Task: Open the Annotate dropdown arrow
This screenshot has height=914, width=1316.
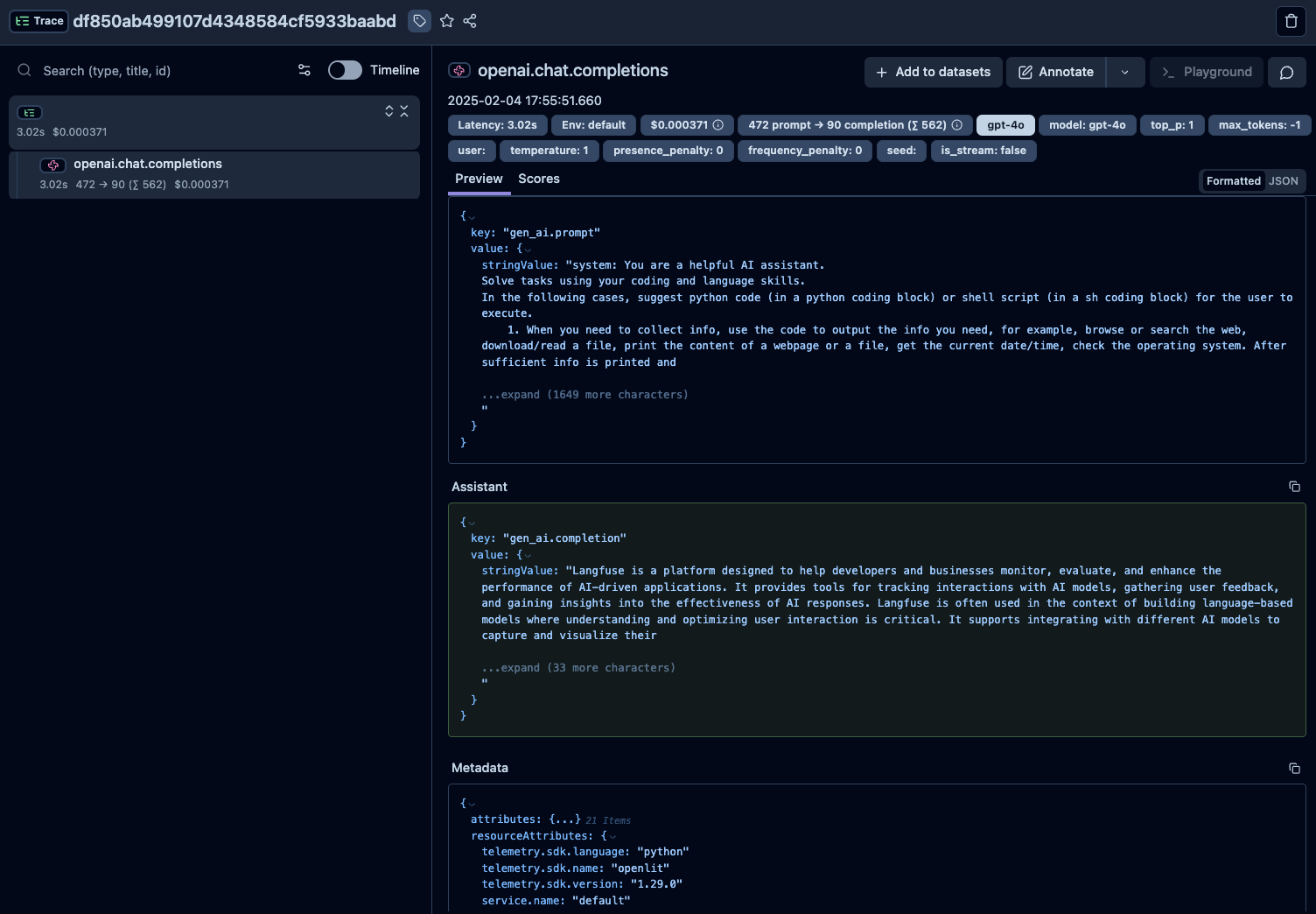Action: click(1125, 72)
